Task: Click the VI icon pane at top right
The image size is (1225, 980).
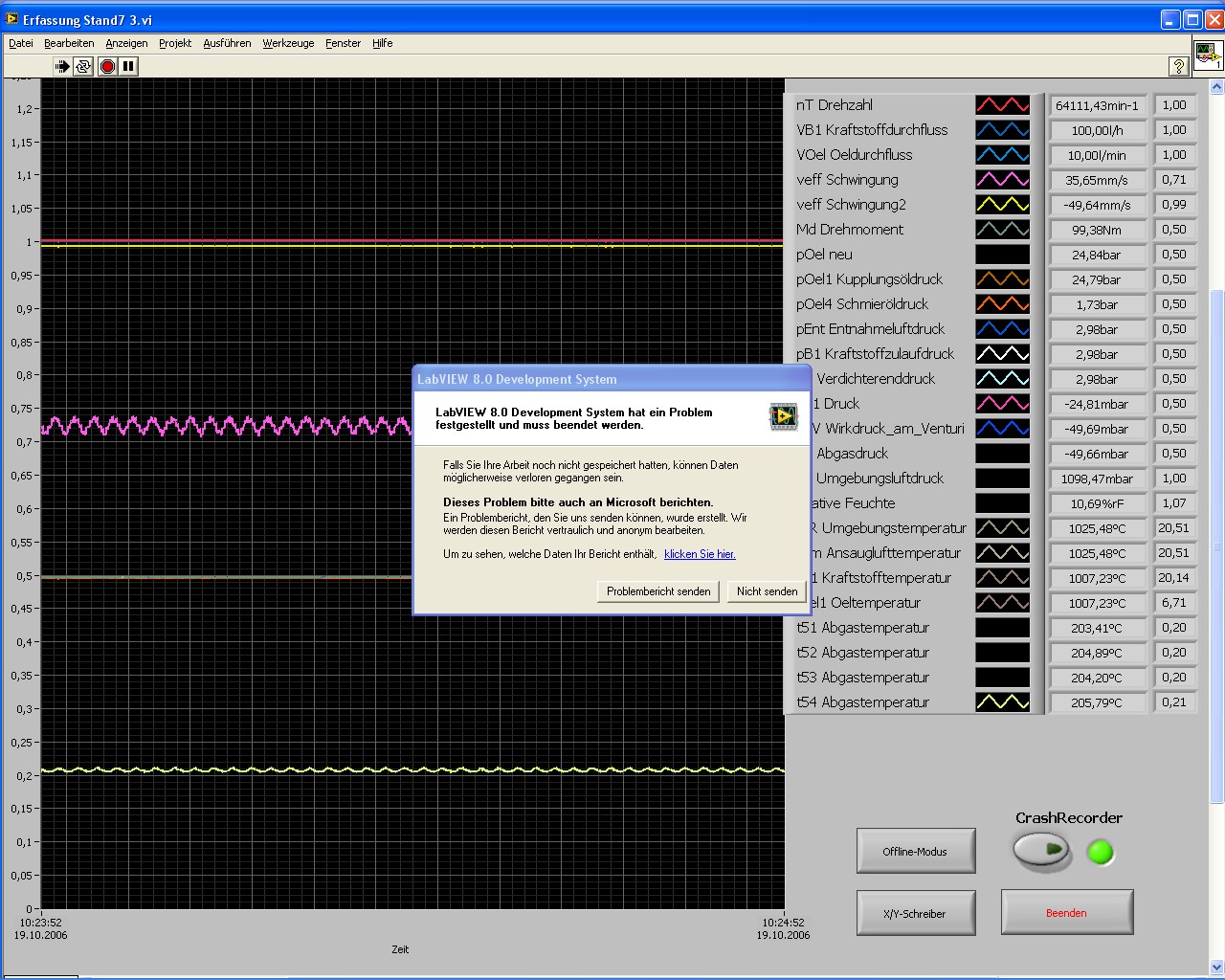Action: [1208, 55]
